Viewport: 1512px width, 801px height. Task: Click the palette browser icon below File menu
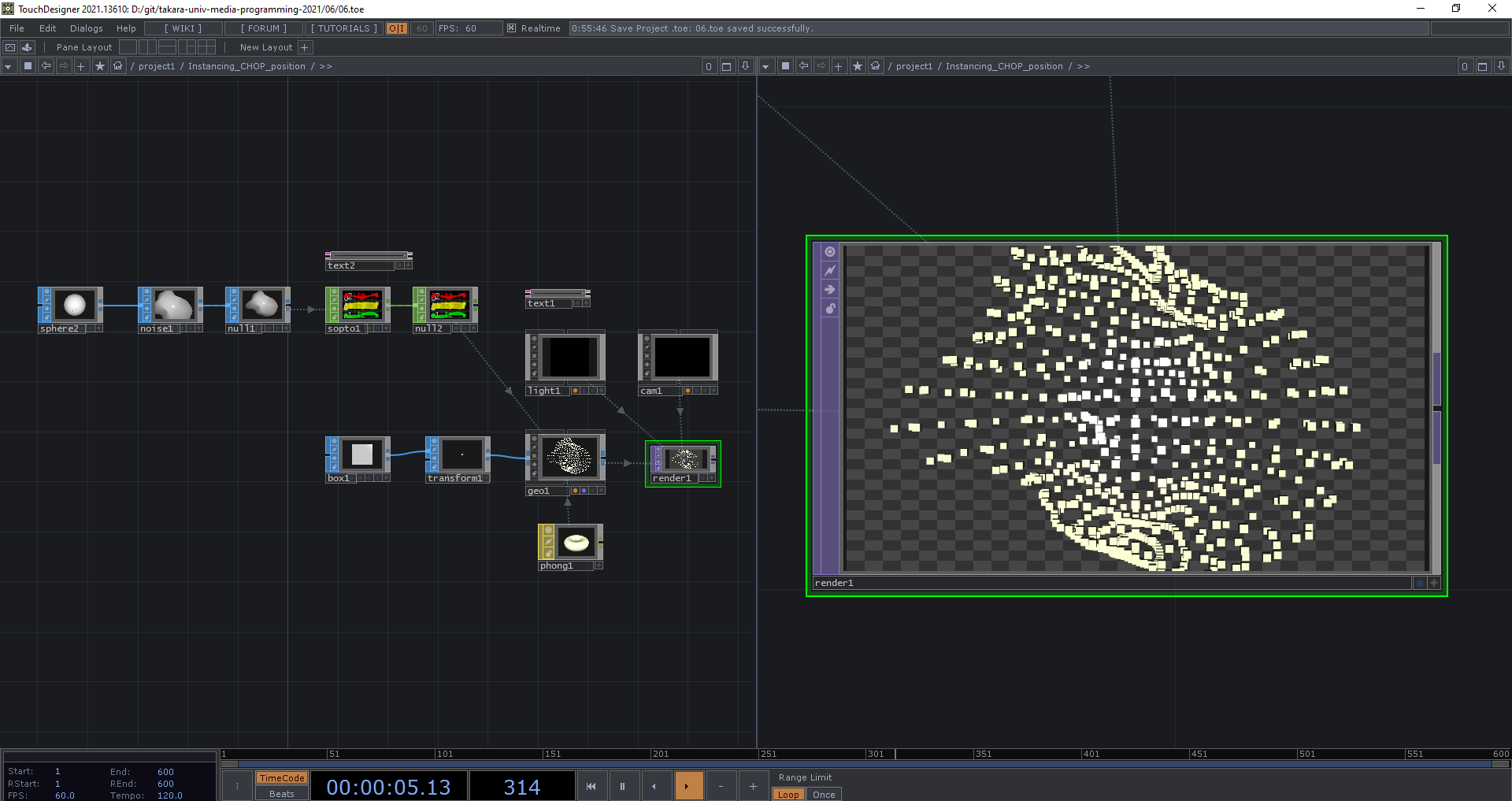coord(27,47)
